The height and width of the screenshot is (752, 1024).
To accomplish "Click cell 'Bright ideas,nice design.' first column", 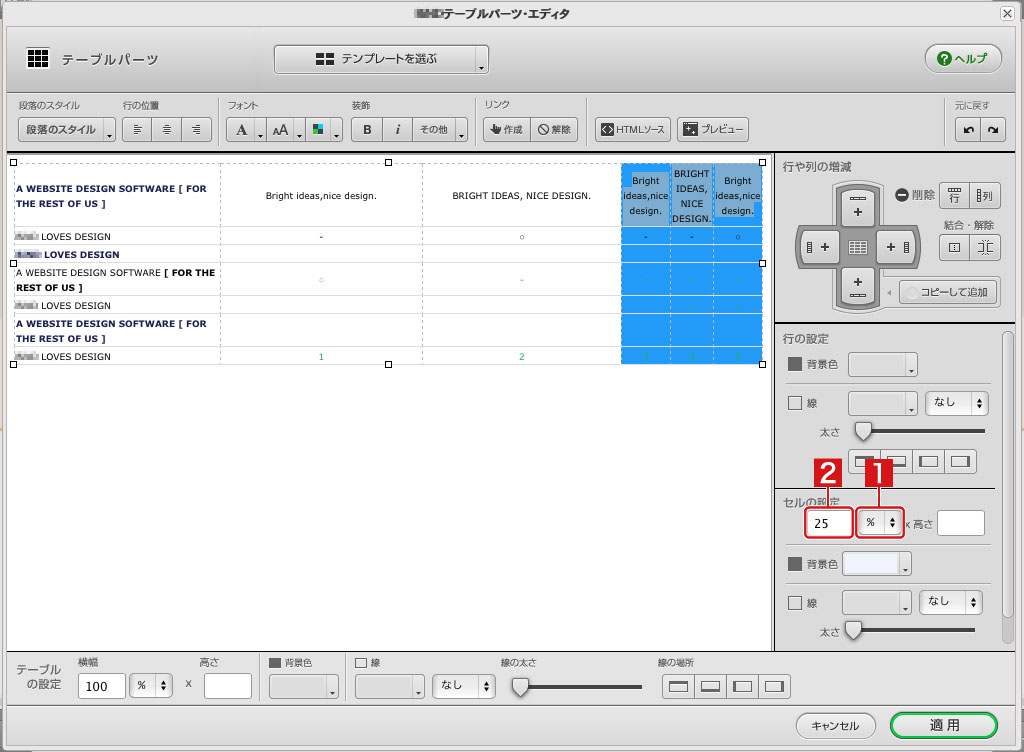I will (321, 195).
